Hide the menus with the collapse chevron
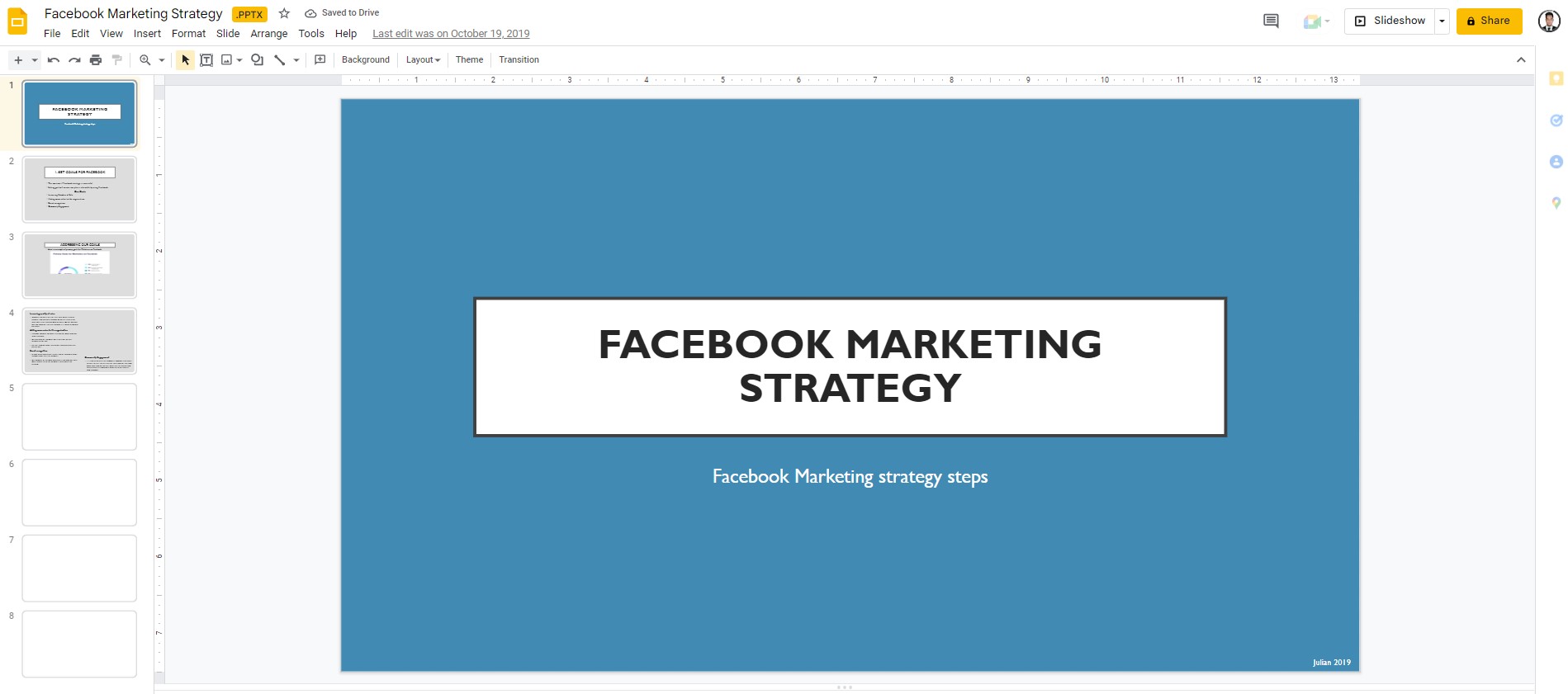 point(1521,60)
